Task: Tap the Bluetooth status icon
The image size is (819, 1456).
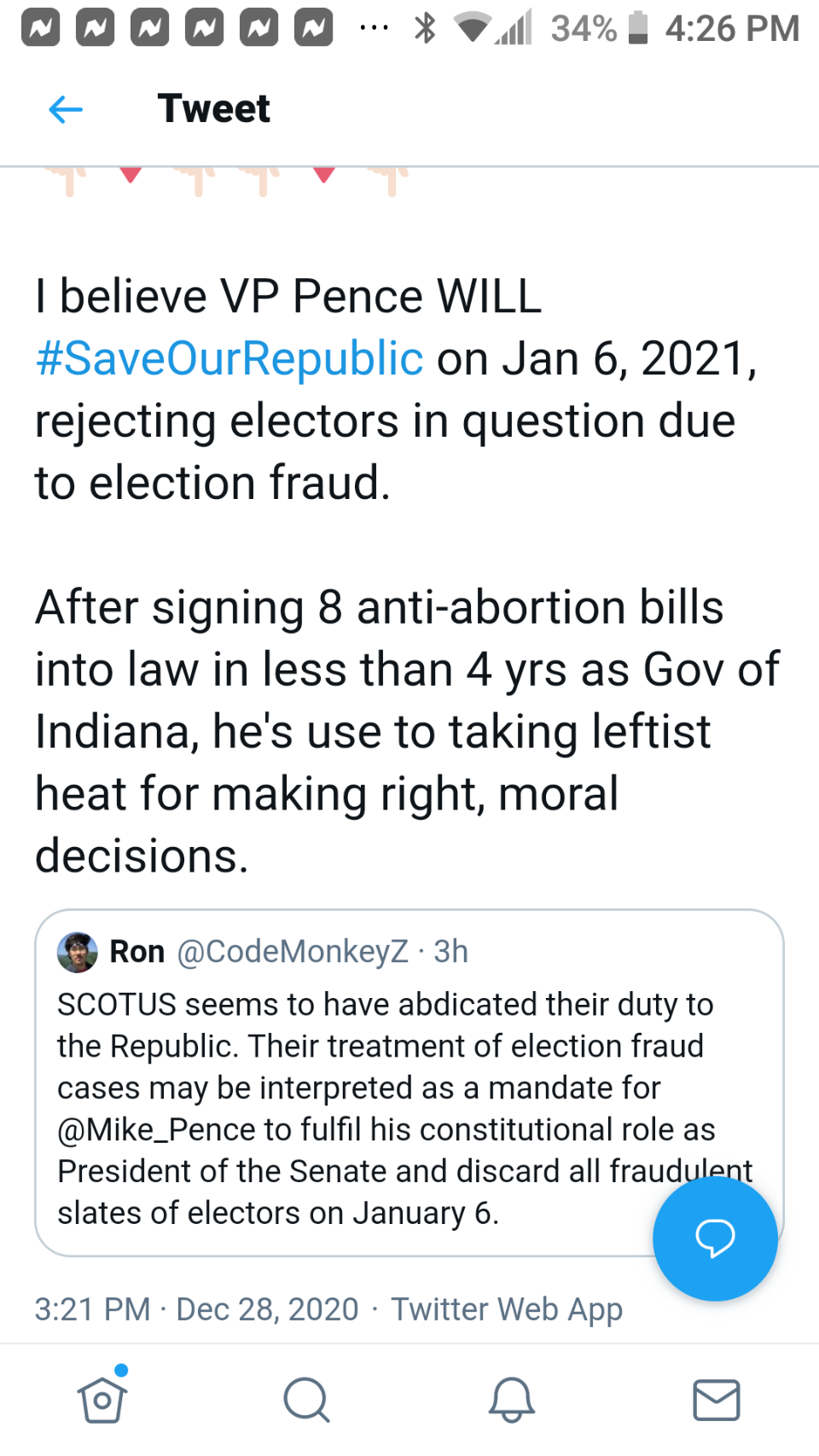Action: click(x=424, y=28)
